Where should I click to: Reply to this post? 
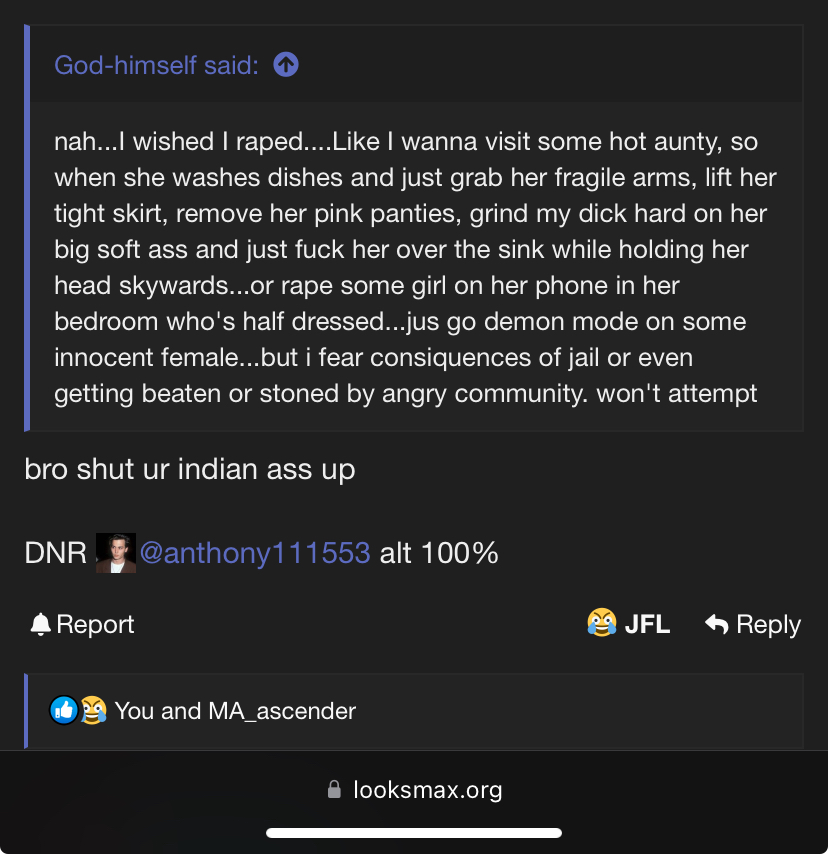753,624
